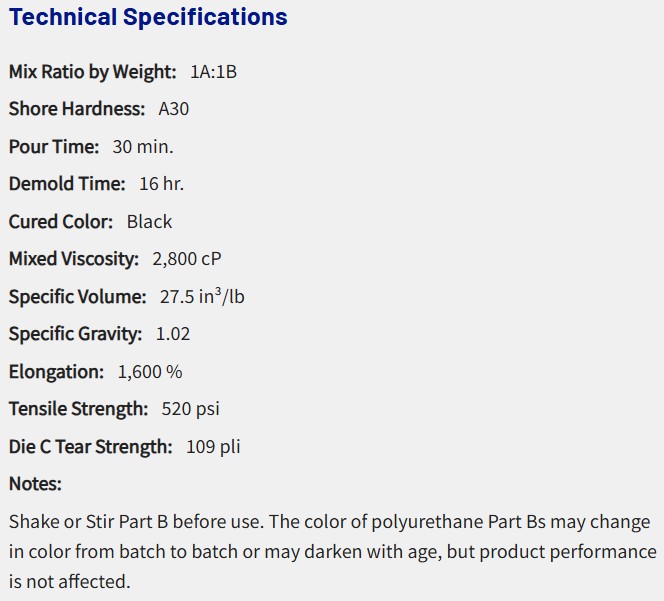Click the Shore Hardness label
The width and height of the screenshot is (664, 601).
pos(76,109)
